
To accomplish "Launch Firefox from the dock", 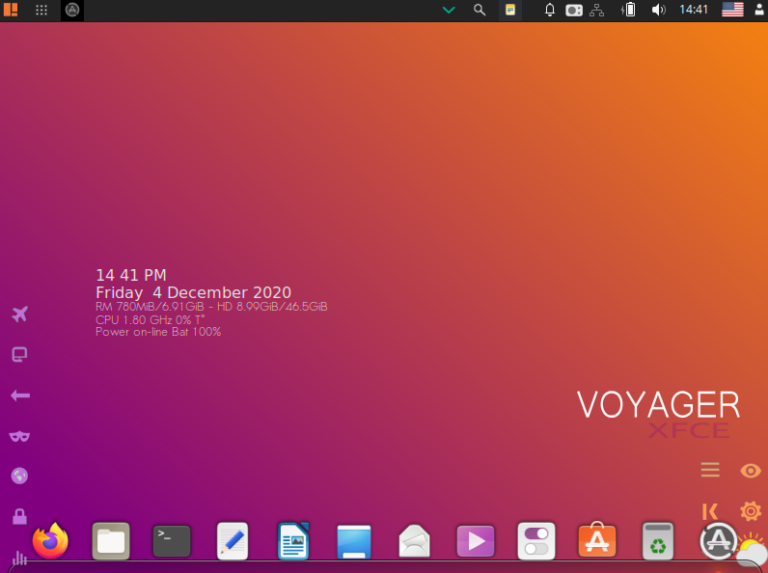I will (50, 541).
